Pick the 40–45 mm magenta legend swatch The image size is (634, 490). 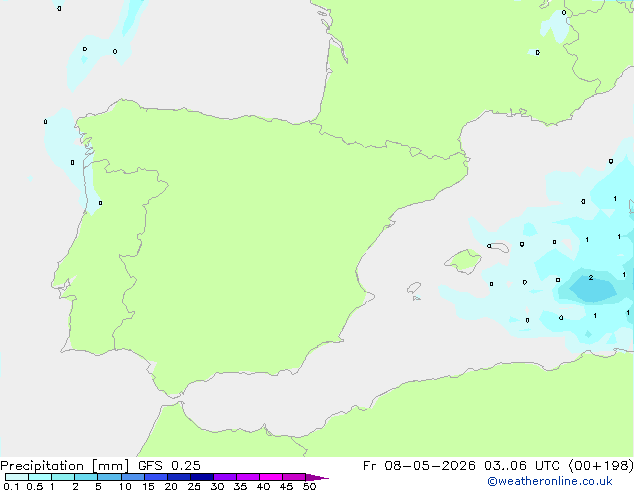[x=271, y=477]
